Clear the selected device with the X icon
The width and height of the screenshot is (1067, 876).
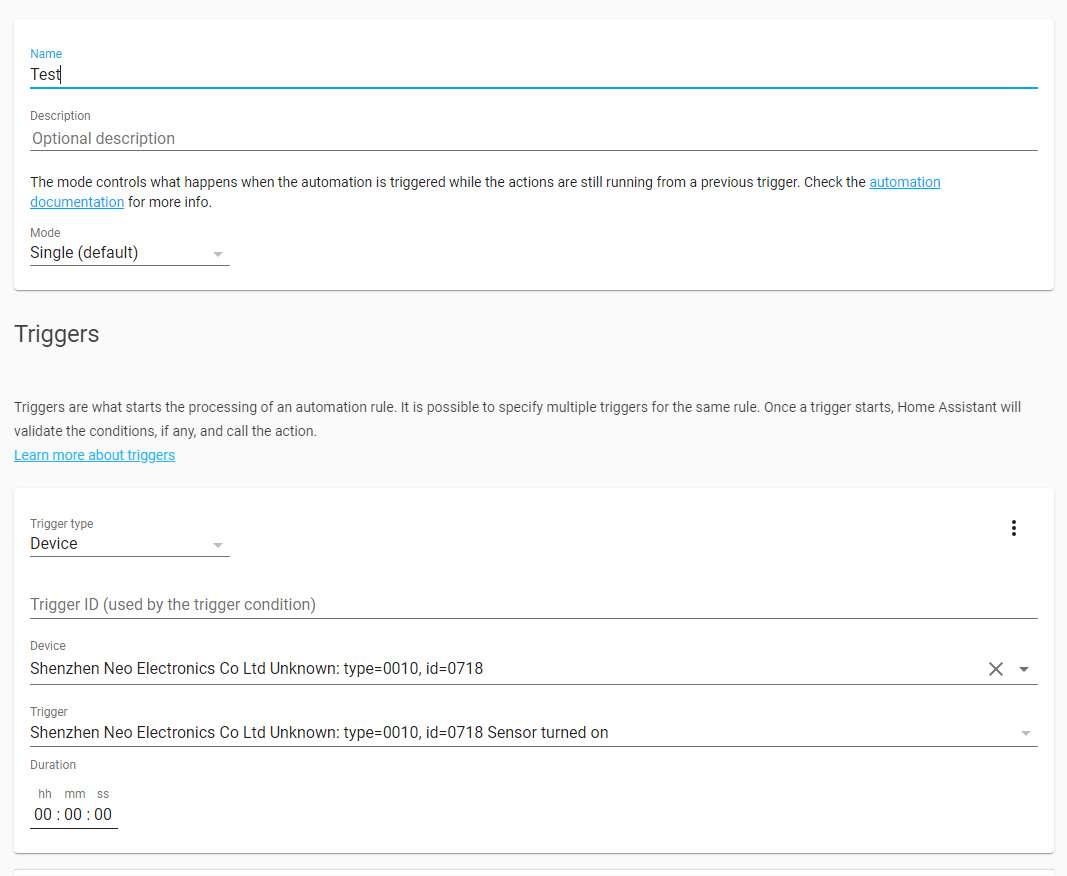[995, 669]
